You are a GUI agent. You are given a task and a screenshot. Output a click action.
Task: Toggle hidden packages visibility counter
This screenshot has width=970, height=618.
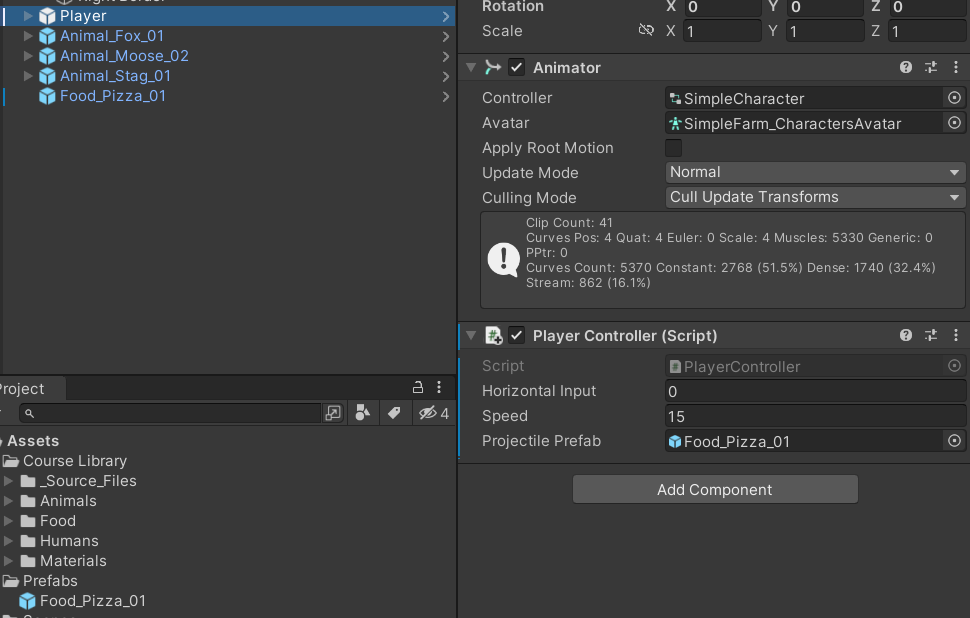click(433, 413)
